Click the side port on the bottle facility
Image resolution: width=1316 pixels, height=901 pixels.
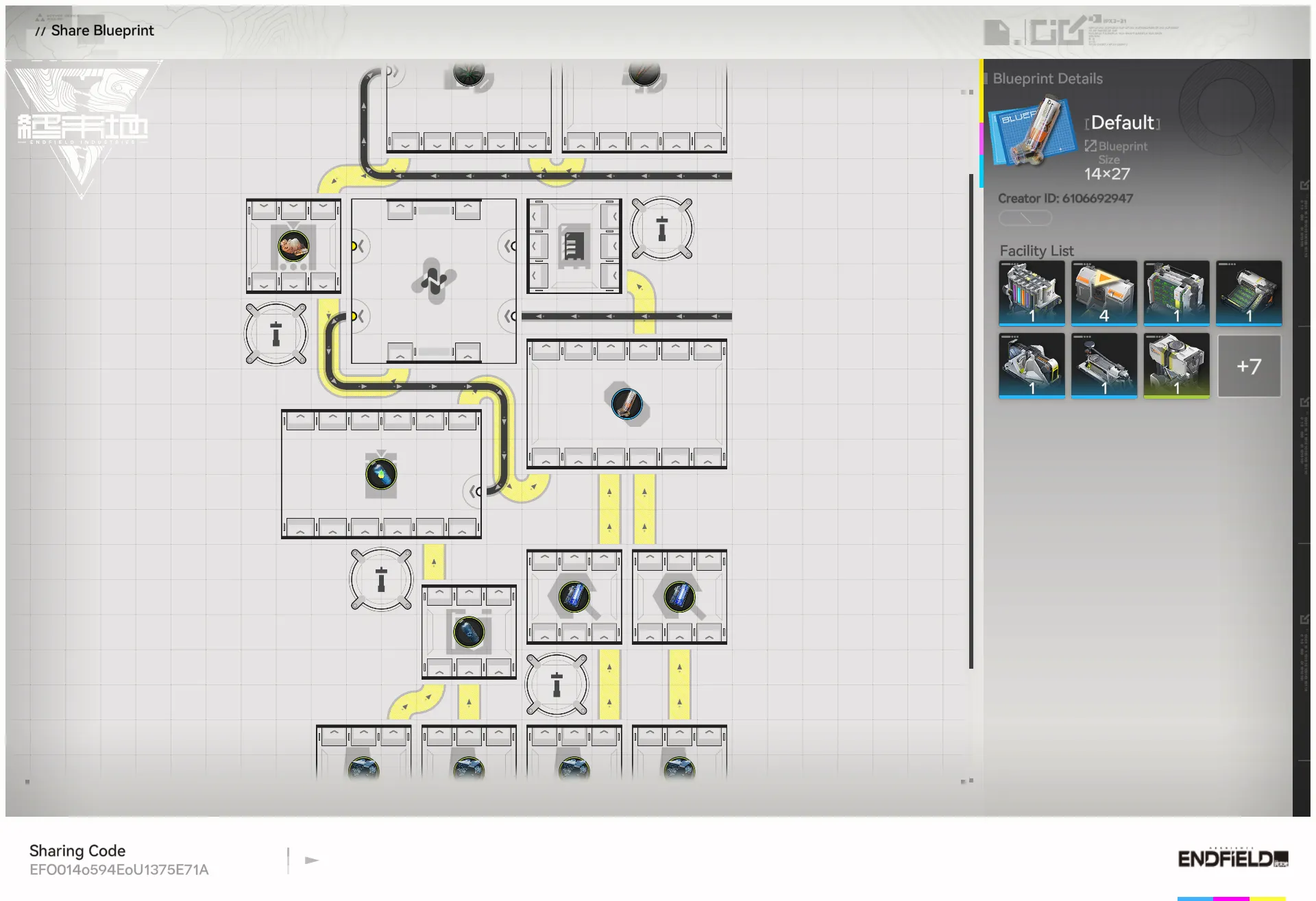[x=474, y=491]
